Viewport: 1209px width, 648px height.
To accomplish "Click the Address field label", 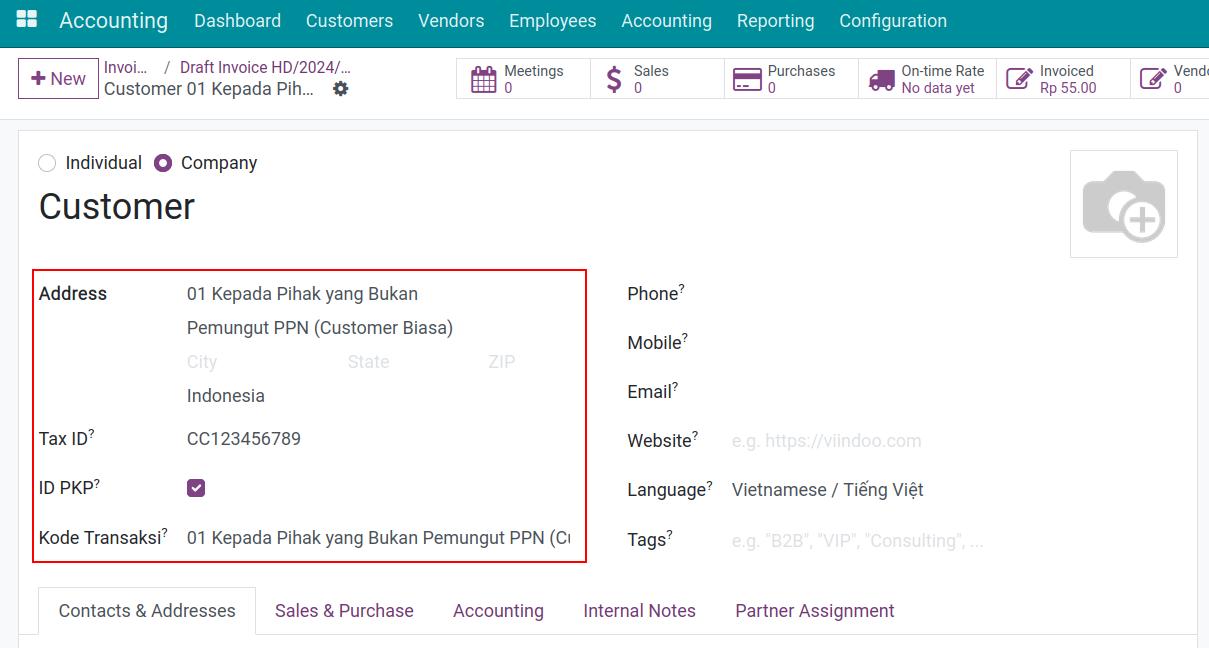I will [x=73, y=294].
